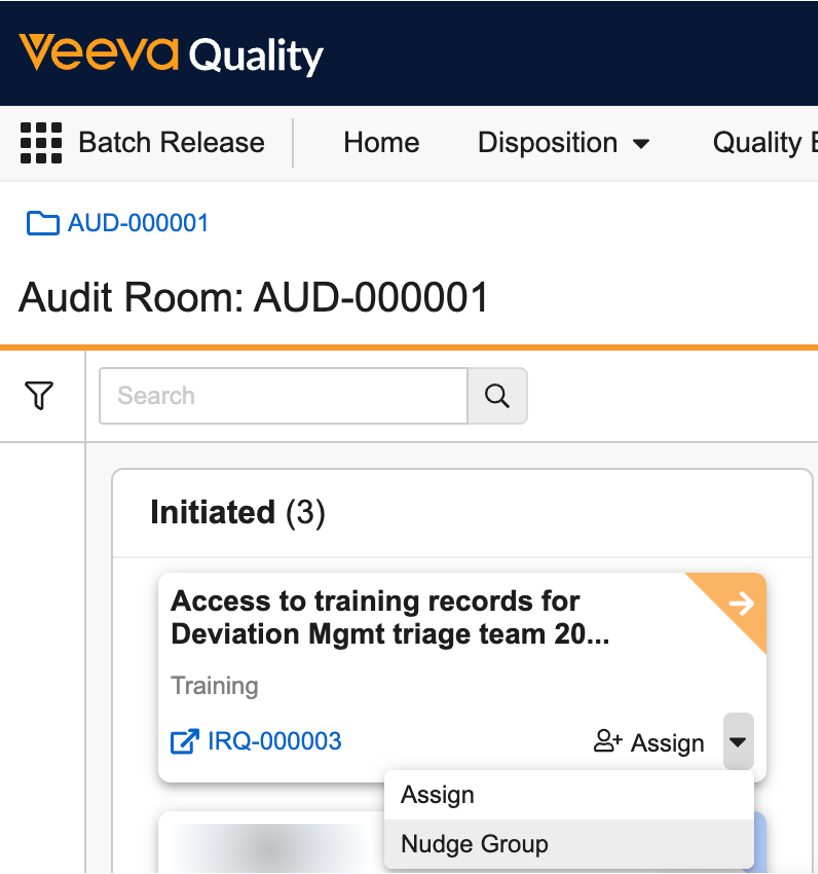Click the folder icon in breadcrumb

[42, 223]
